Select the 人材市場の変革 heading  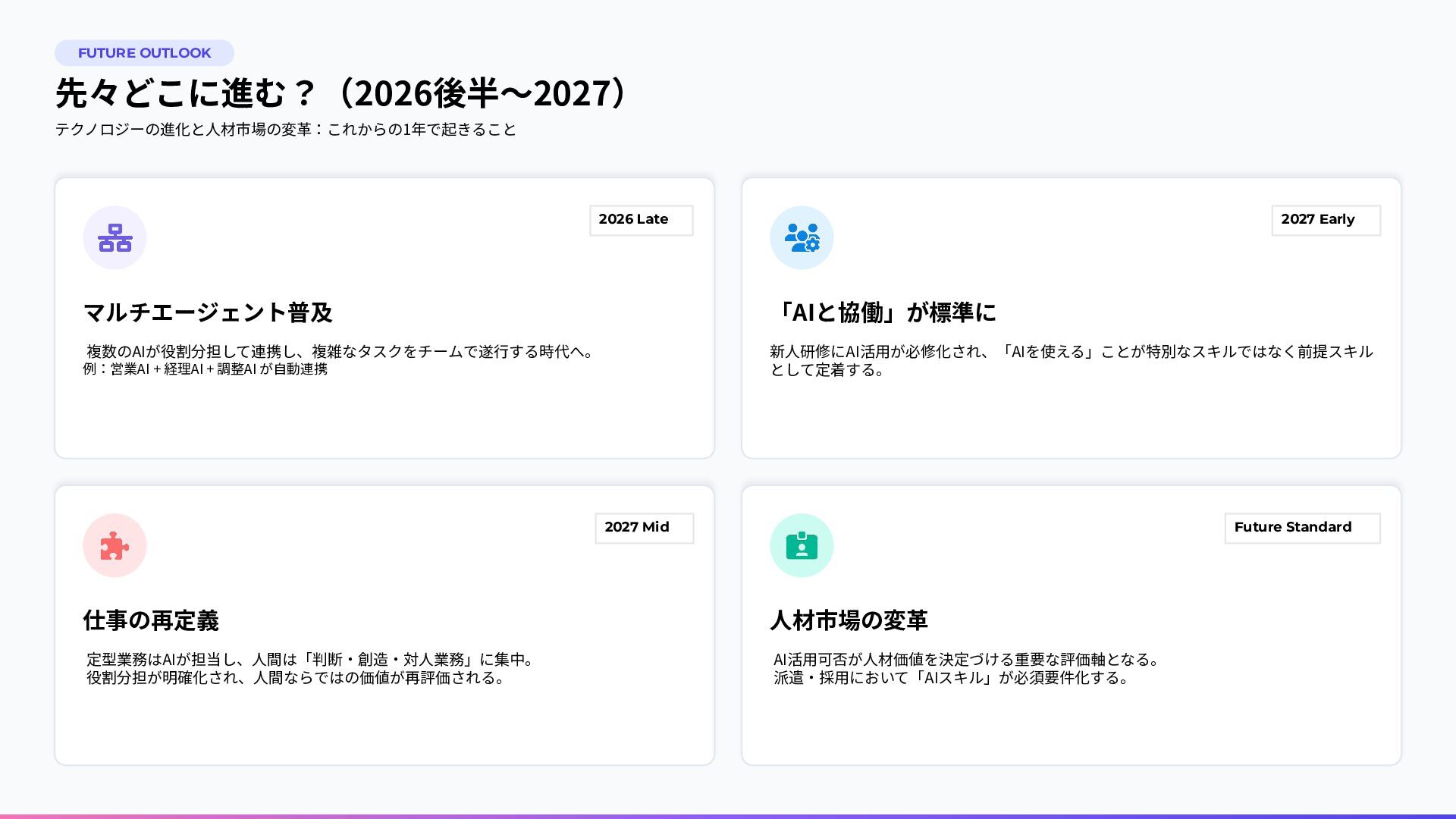point(849,620)
